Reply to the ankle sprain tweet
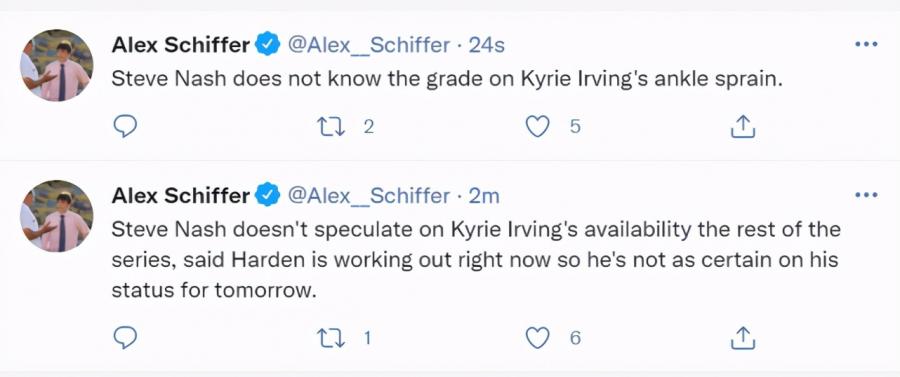Image resolution: width=900 pixels, height=377 pixels. tap(125, 126)
